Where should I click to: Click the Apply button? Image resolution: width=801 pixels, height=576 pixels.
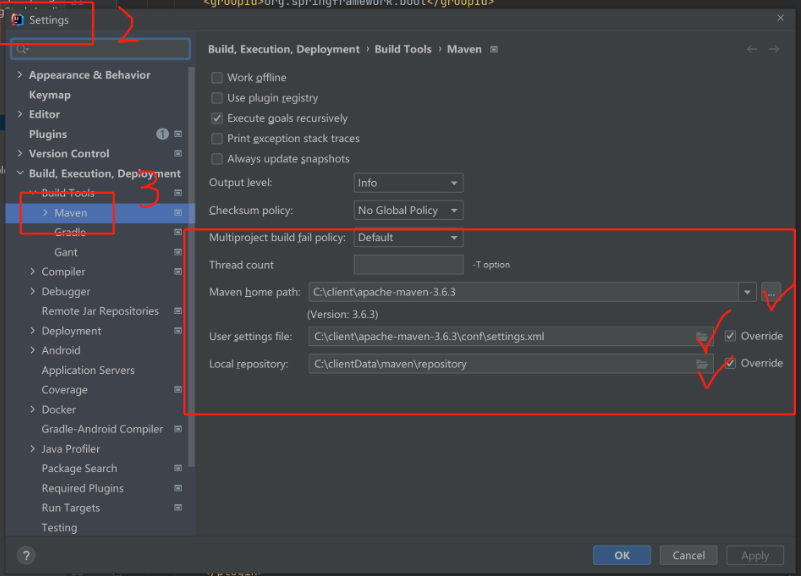(x=755, y=556)
